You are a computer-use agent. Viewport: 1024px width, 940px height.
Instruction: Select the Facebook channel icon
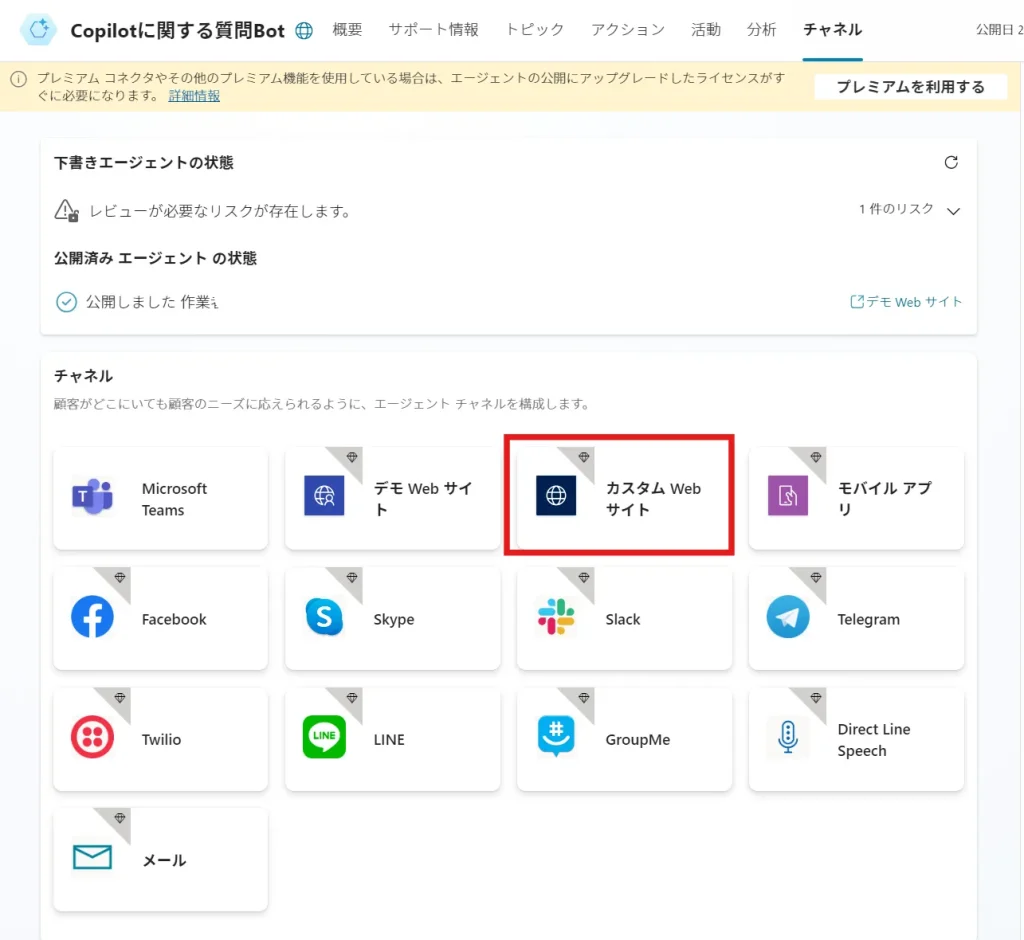[x=92, y=618]
